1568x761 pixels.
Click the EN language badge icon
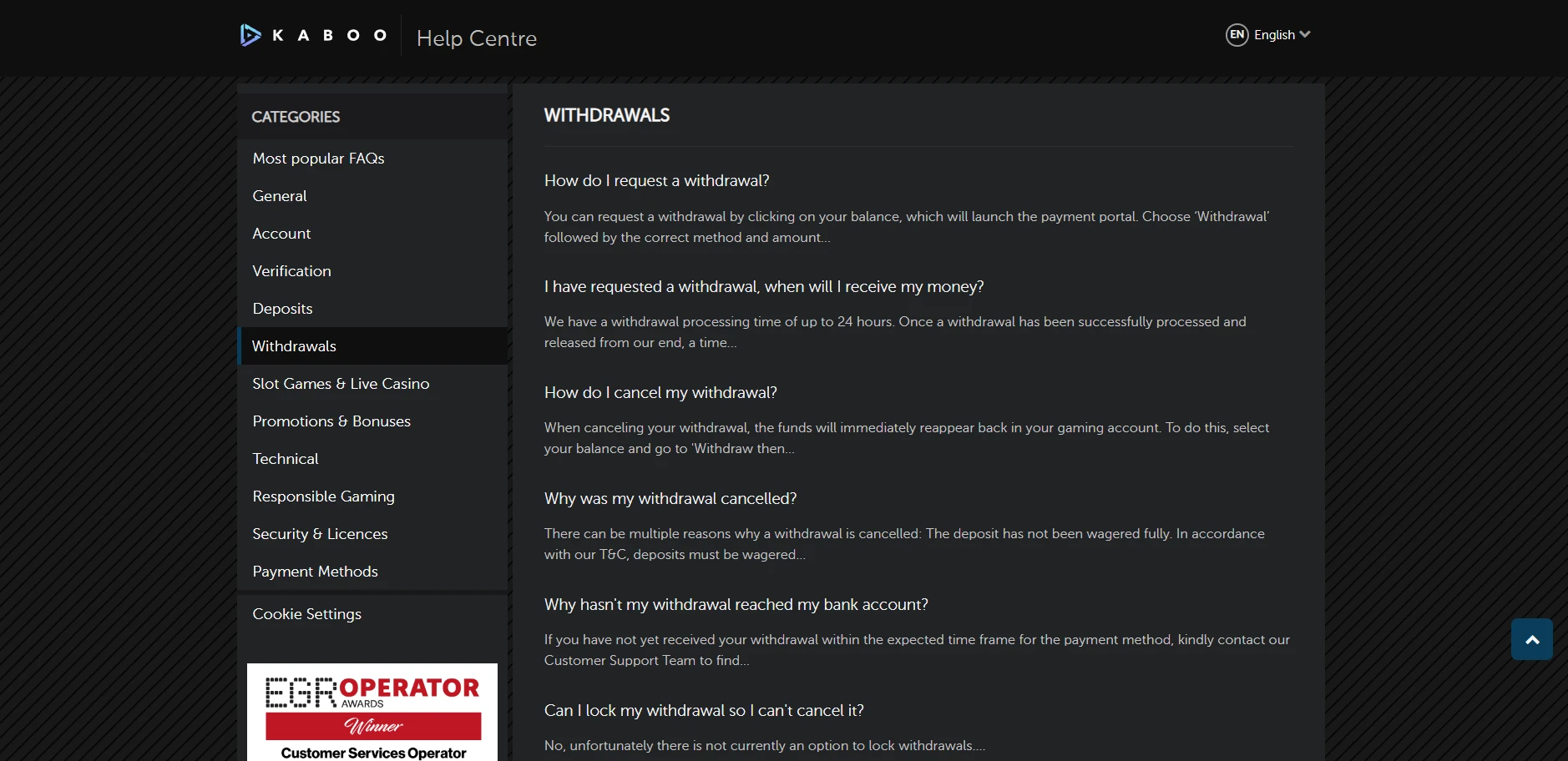1237,35
